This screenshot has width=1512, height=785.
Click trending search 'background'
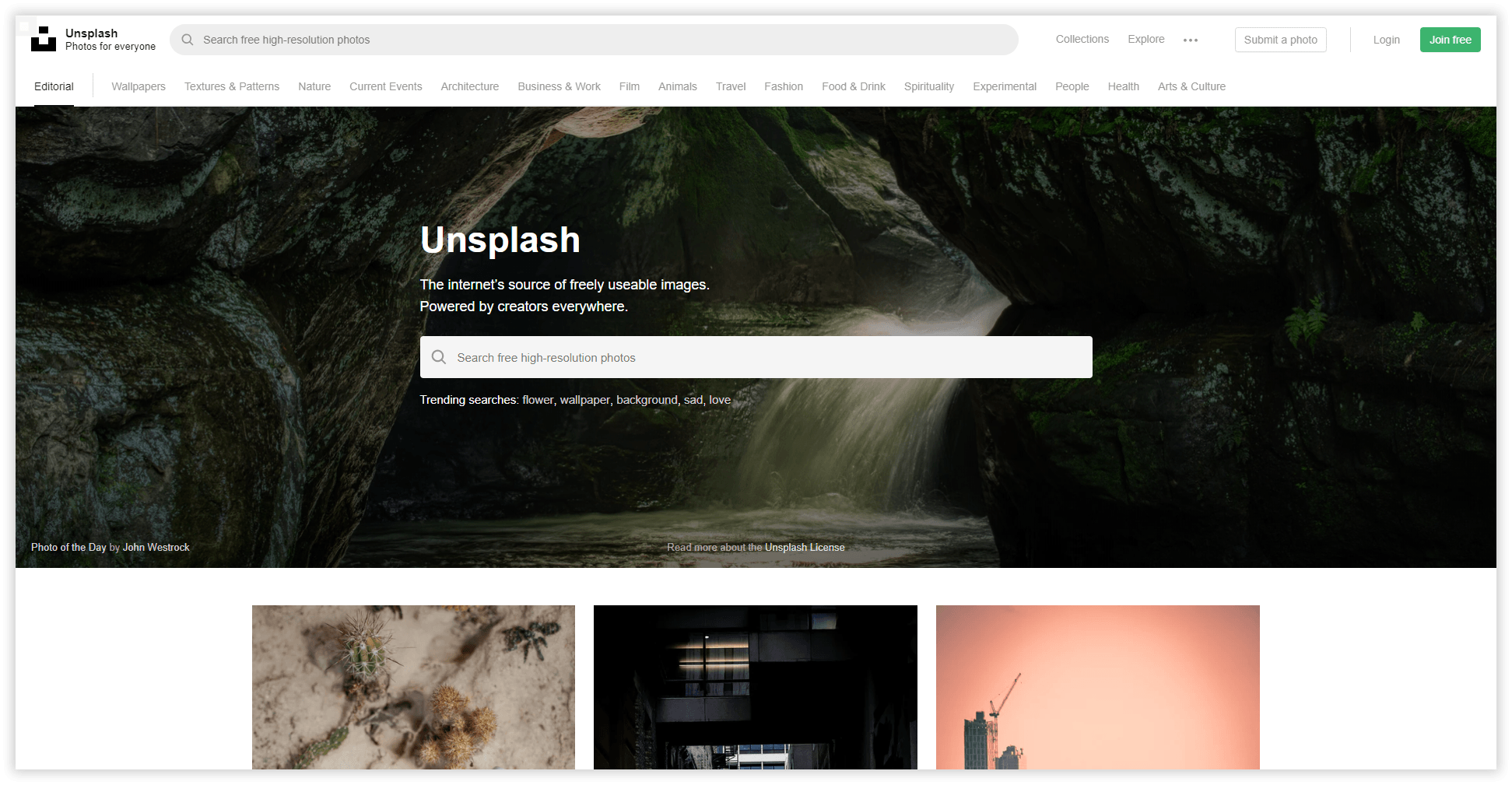[647, 400]
